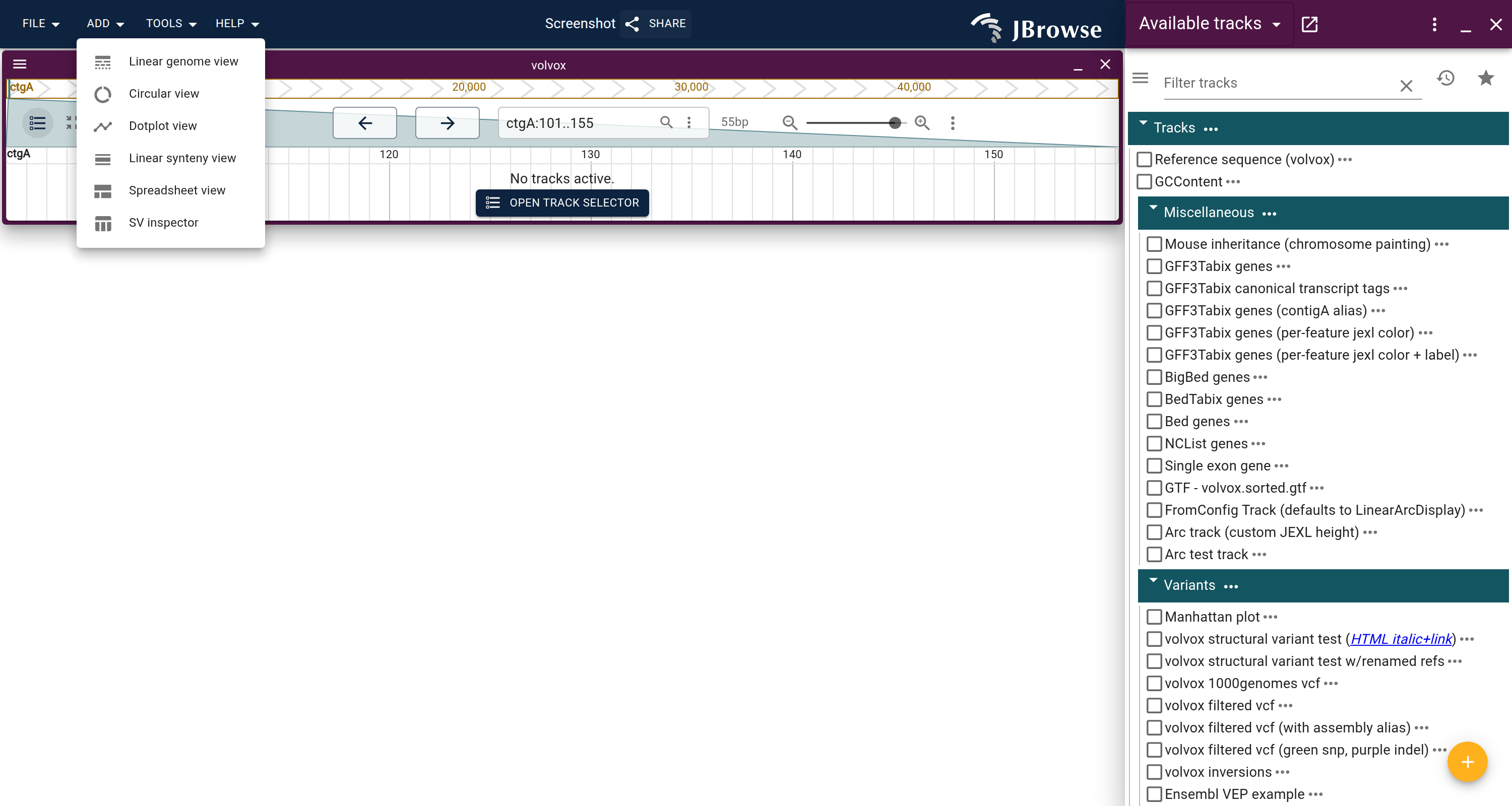
Task: Check Manhattan plot track
Action: (x=1154, y=617)
